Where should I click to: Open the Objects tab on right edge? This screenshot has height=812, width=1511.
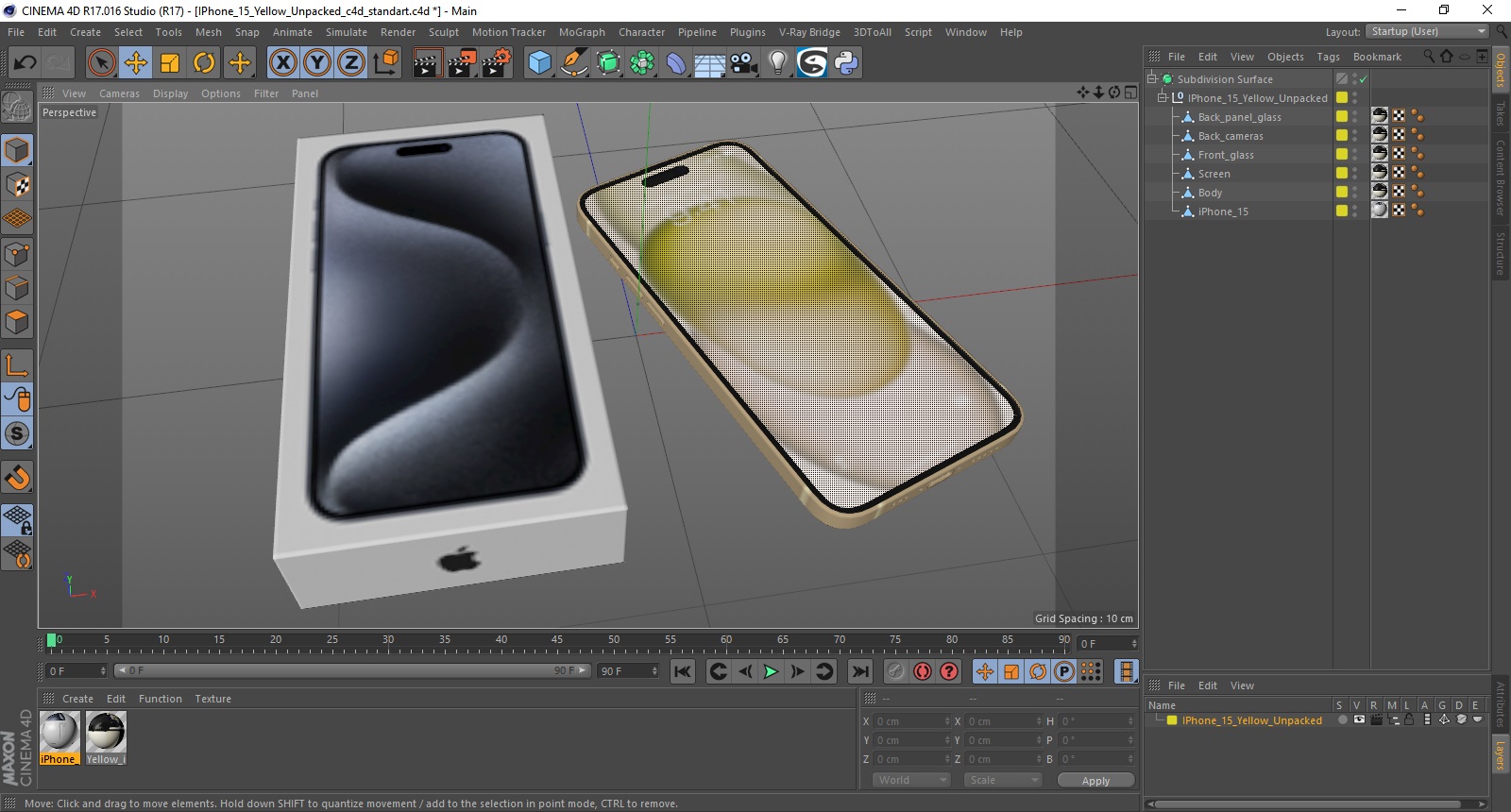click(x=1501, y=70)
